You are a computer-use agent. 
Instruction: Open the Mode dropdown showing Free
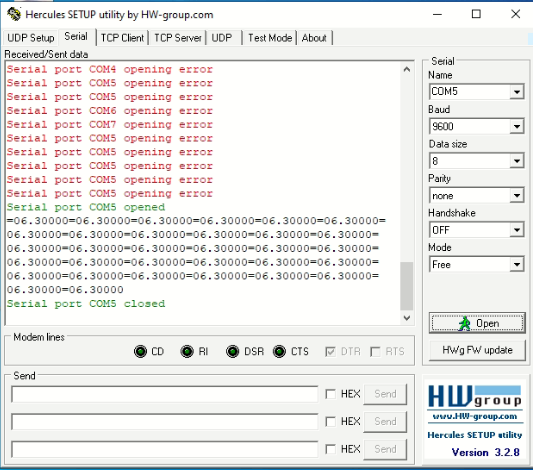point(517,264)
